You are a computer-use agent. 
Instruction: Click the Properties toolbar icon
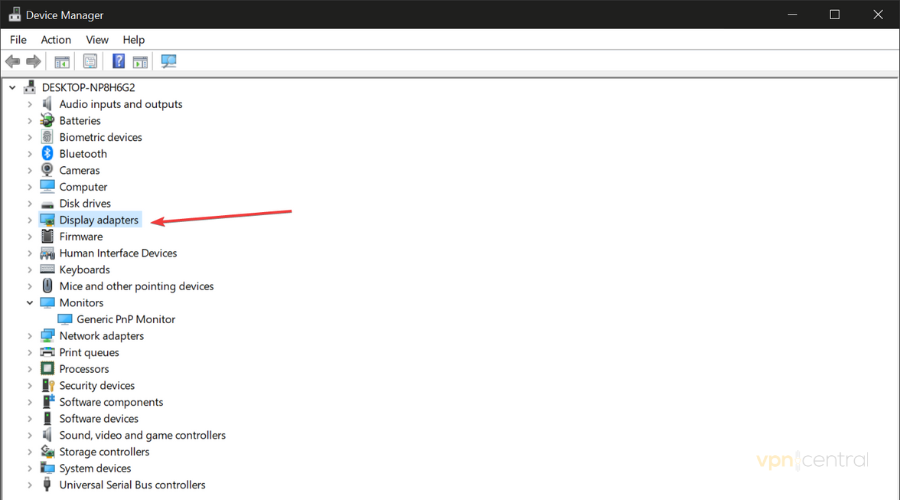point(90,62)
